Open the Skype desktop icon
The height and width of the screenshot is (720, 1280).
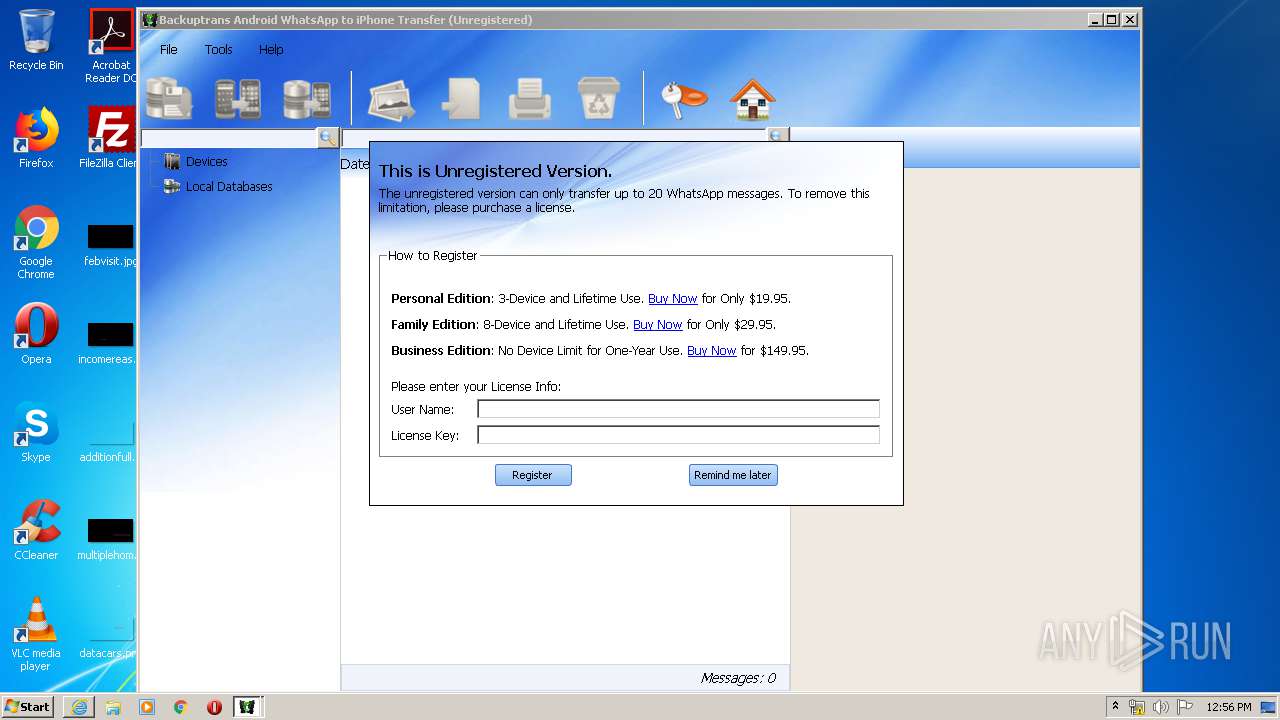click(x=36, y=432)
